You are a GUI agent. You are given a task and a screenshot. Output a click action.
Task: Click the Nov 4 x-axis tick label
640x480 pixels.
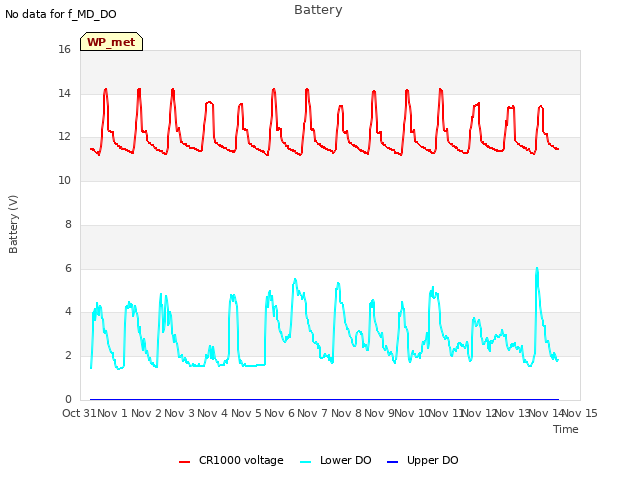(213, 413)
